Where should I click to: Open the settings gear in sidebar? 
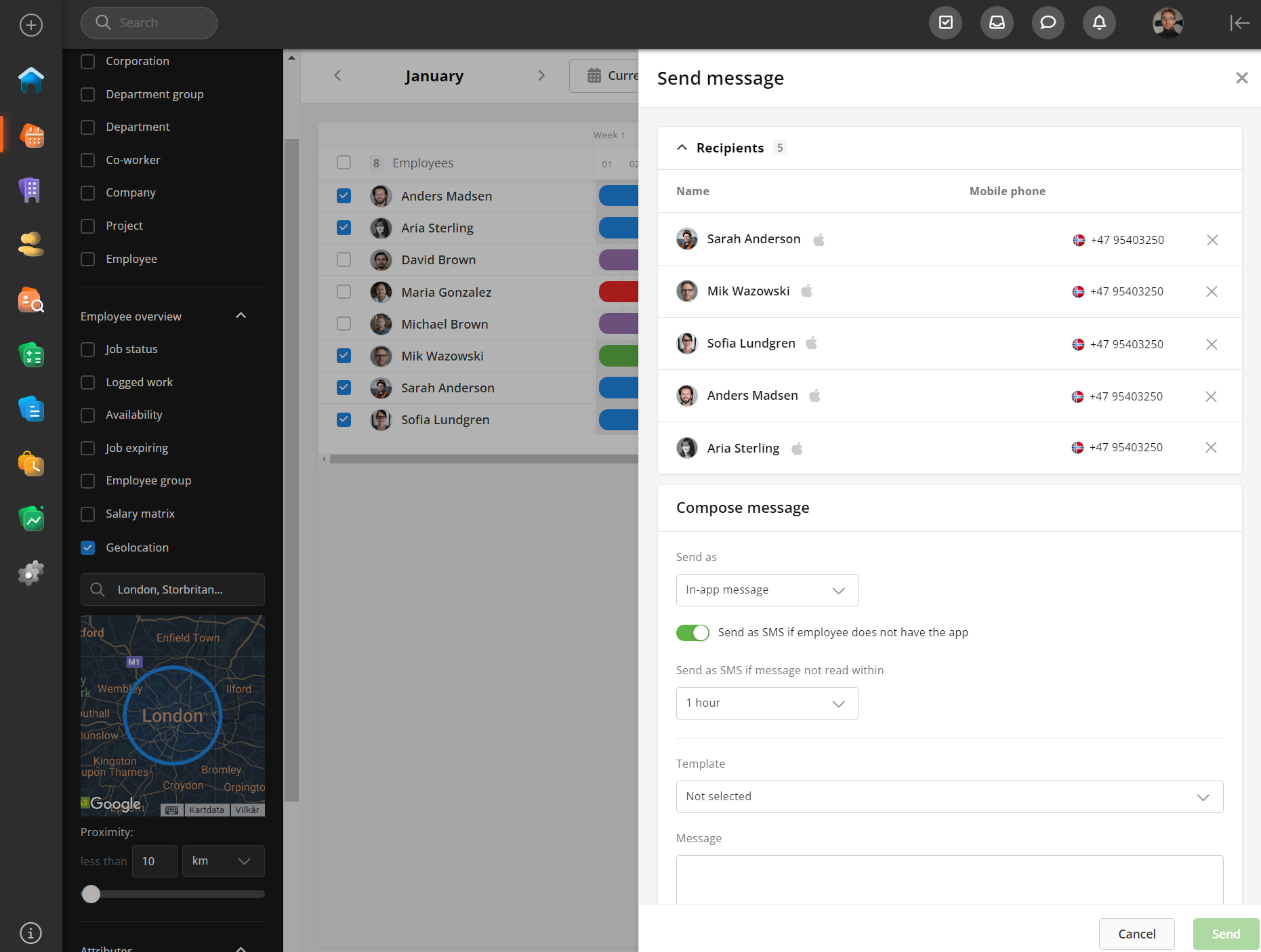click(x=31, y=573)
